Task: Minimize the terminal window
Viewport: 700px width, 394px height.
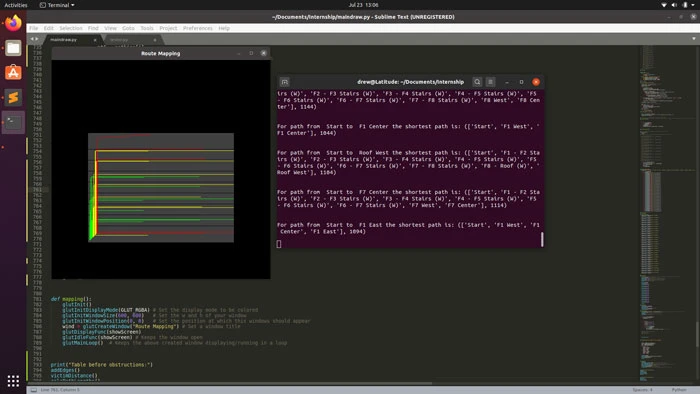Action: coord(507,82)
